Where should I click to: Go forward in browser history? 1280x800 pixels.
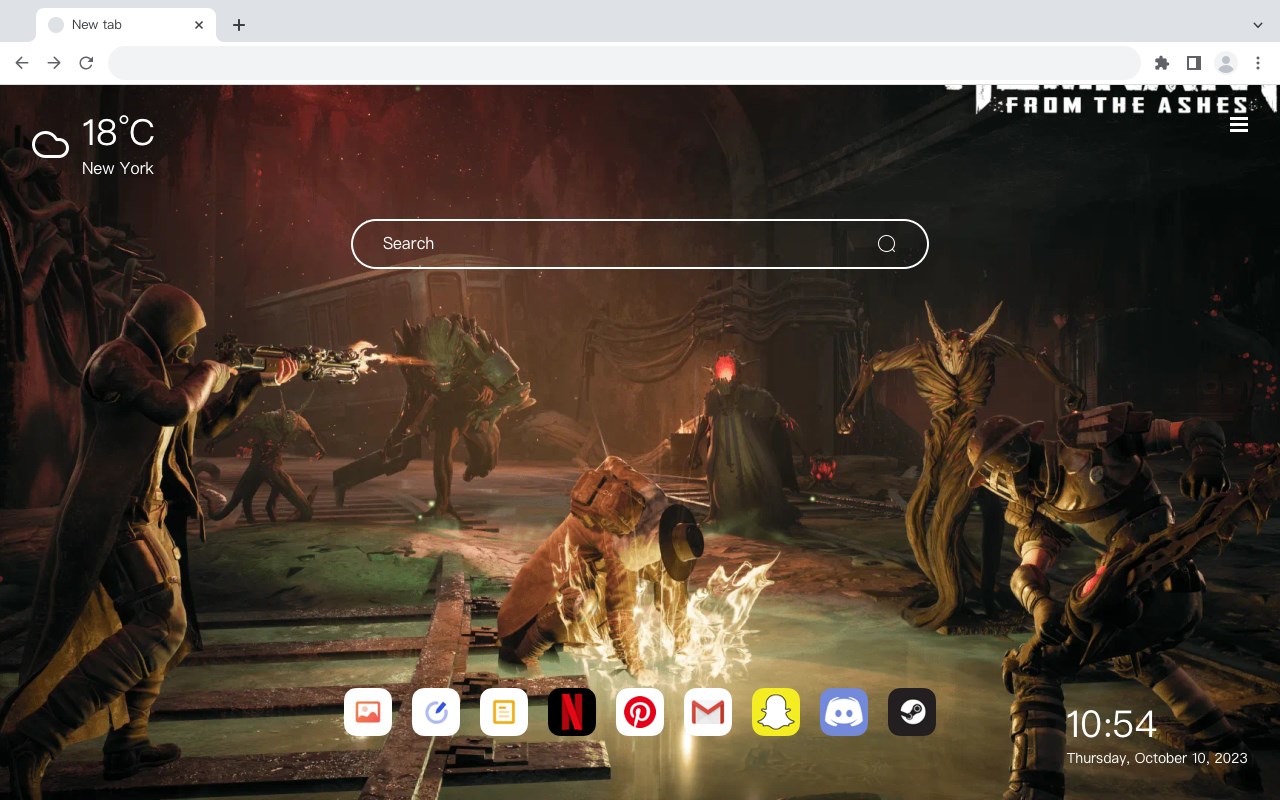coord(54,63)
